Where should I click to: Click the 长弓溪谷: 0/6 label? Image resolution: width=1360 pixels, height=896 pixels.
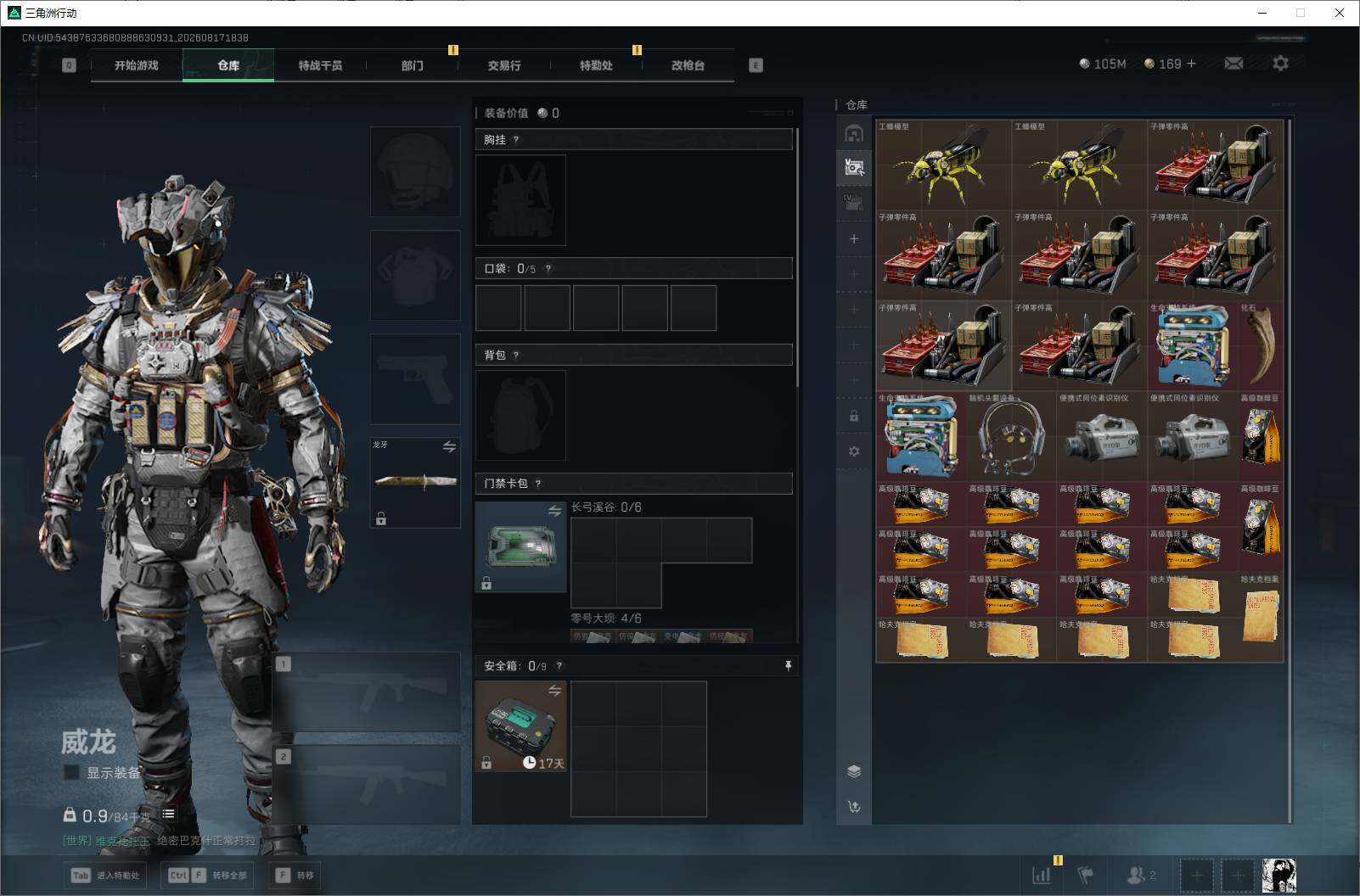[x=606, y=507]
